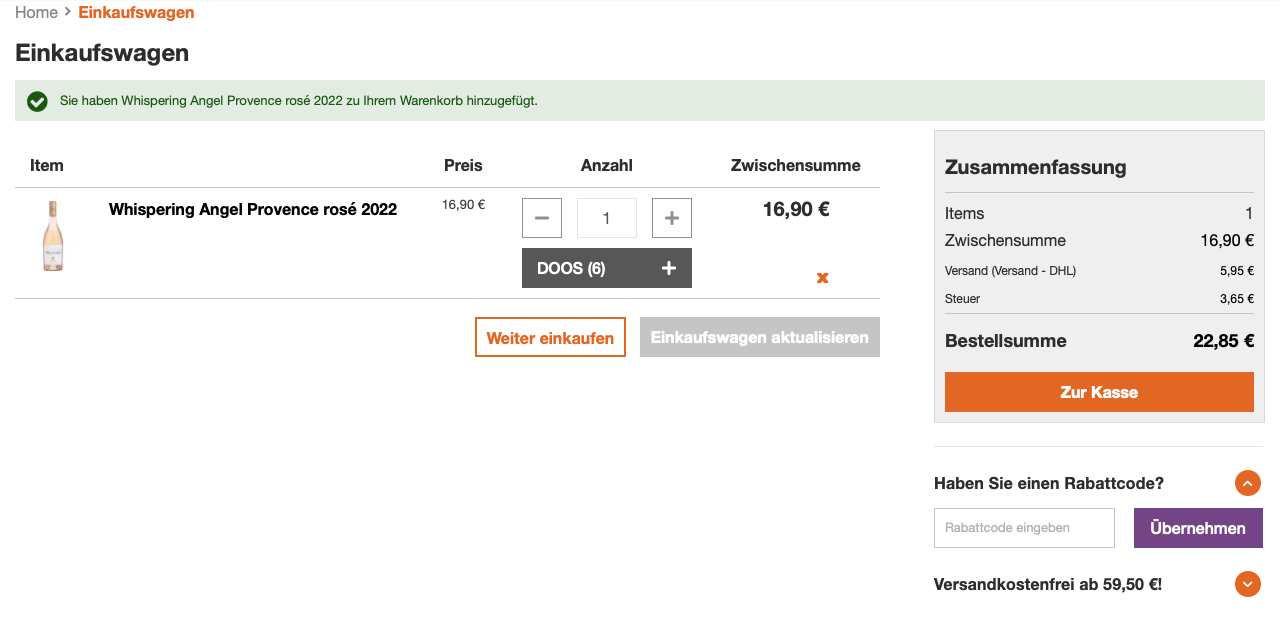This screenshot has height=619, width=1280.
Task: Click the Einkaufswagen aktualisieren button
Action: point(760,337)
